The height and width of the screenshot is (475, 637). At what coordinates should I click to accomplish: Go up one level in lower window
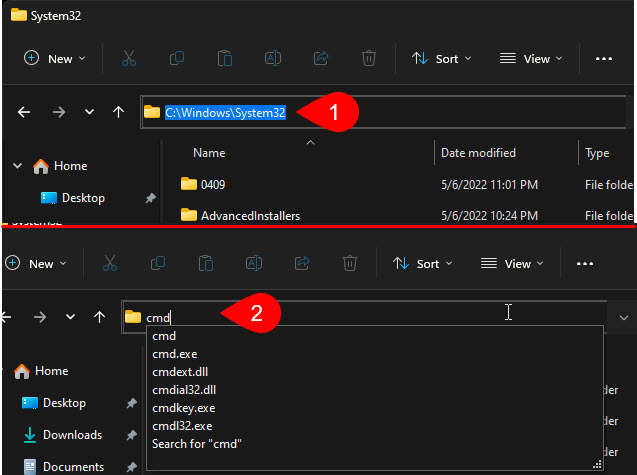point(99,317)
